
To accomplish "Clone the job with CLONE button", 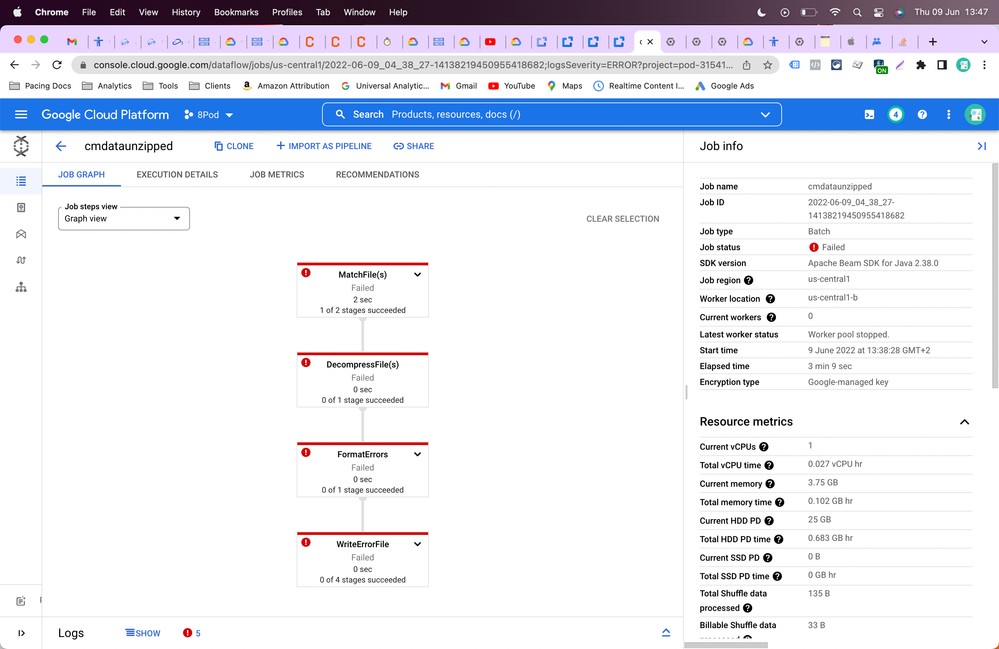I will click(x=234, y=146).
